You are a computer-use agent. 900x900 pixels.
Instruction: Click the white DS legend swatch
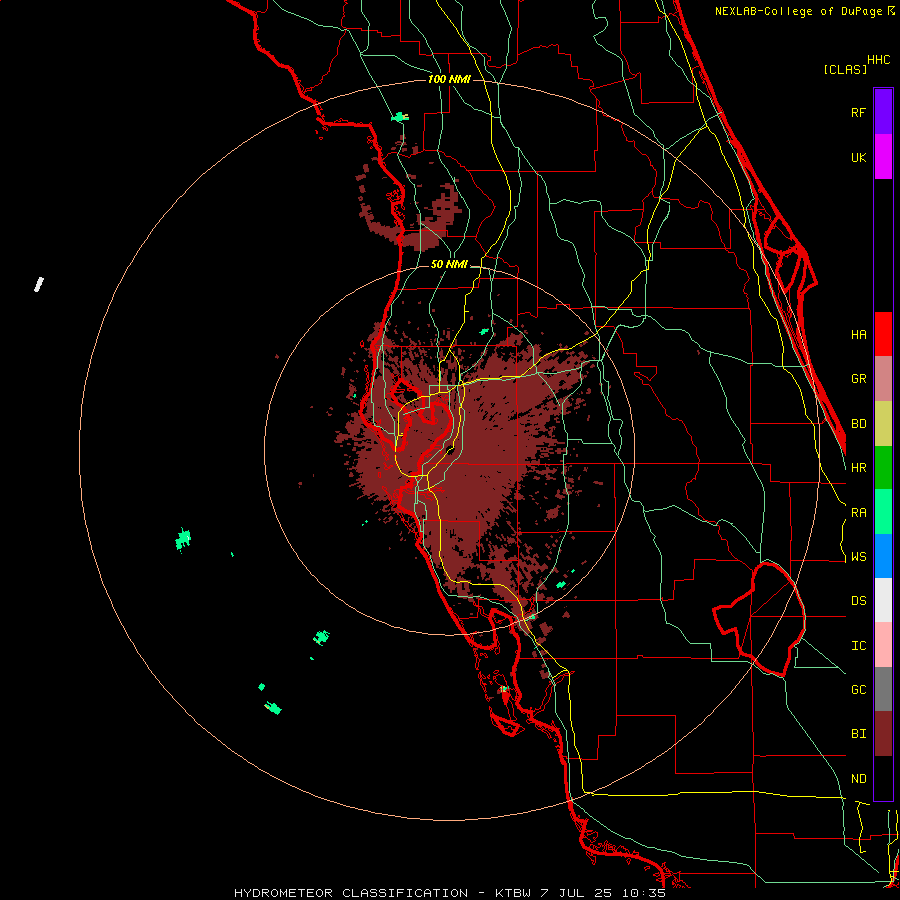(883, 600)
